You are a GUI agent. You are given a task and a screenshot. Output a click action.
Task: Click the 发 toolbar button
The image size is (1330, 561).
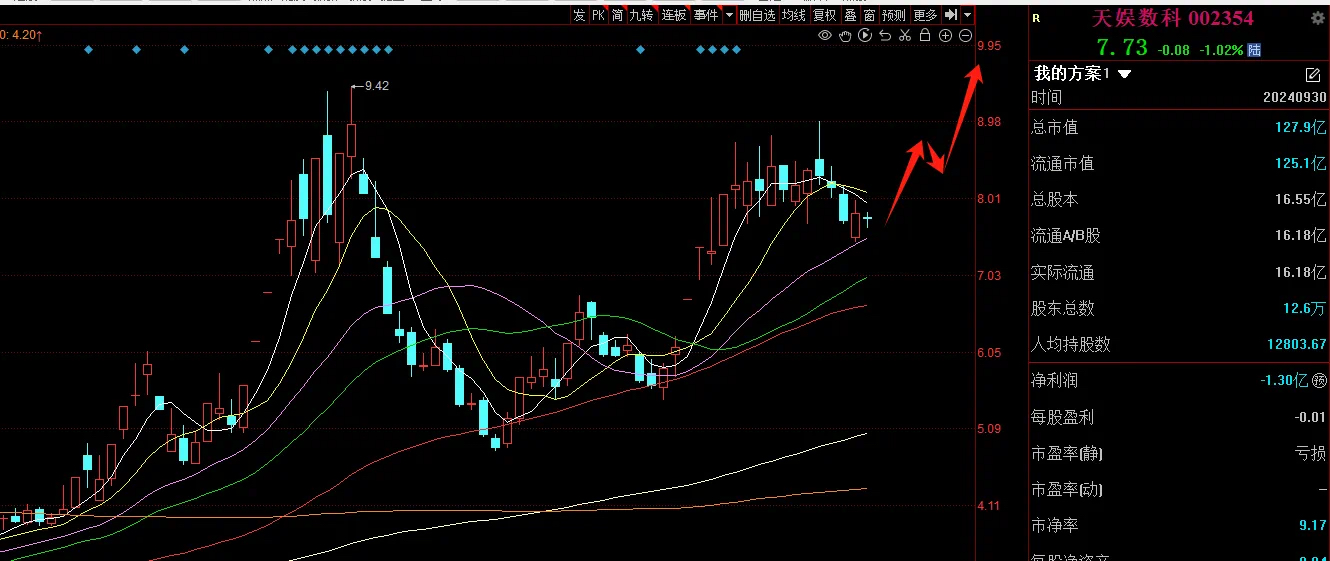point(579,15)
